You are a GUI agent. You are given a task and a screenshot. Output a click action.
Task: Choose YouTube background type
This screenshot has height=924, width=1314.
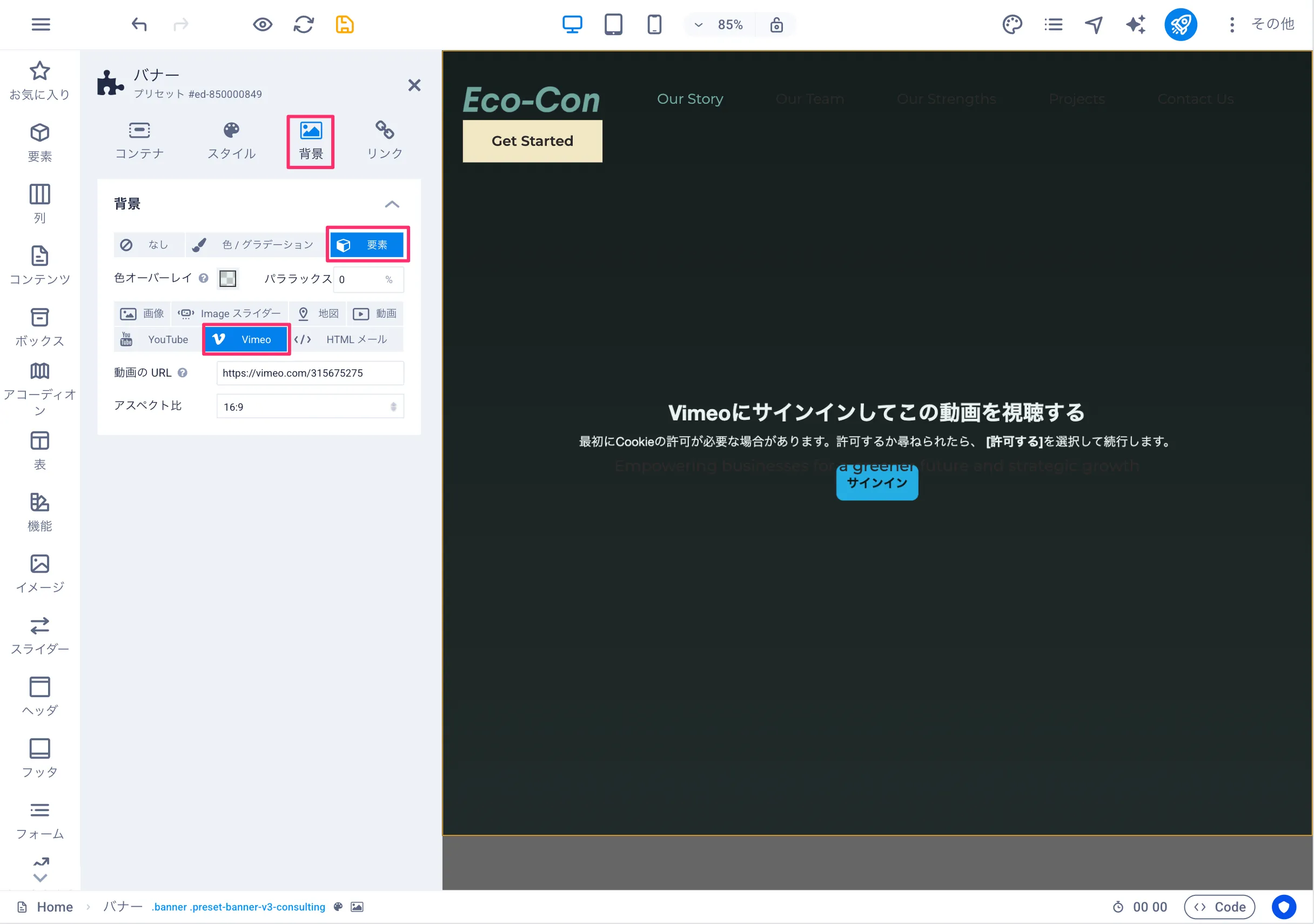[157, 339]
